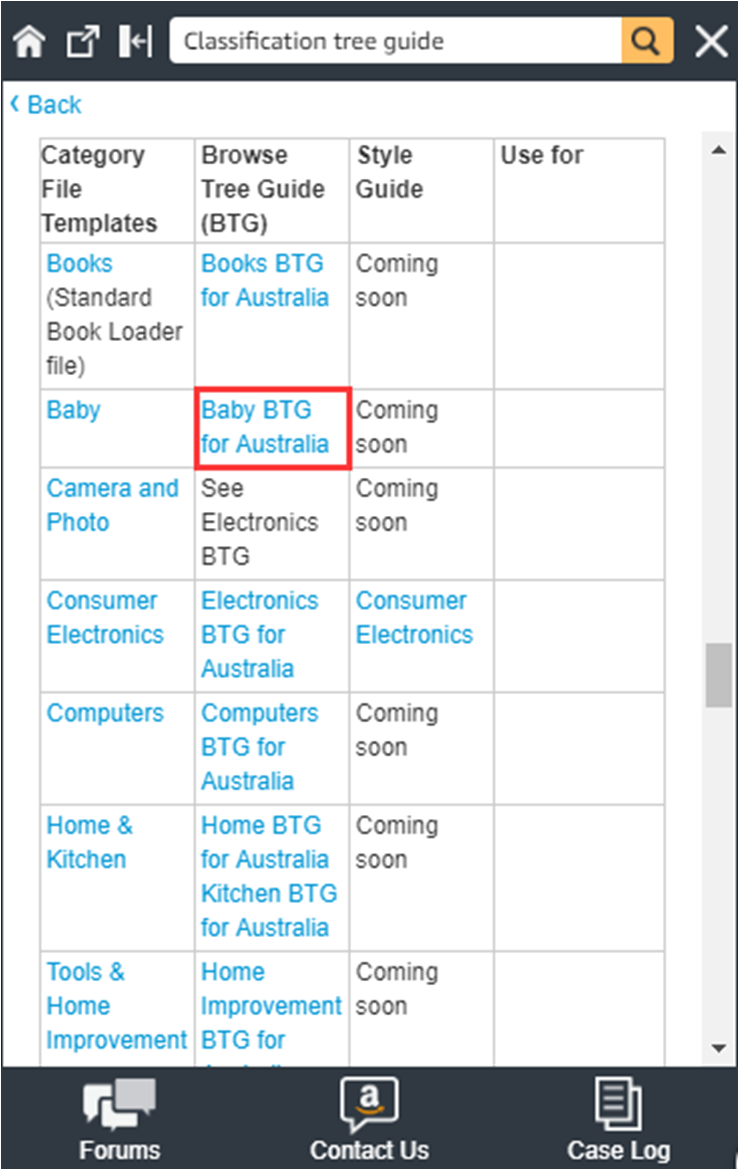This screenshot has height=1170, width=739.
Task: Open the Camera and Photo category template
Action: [x=112, y=505]
